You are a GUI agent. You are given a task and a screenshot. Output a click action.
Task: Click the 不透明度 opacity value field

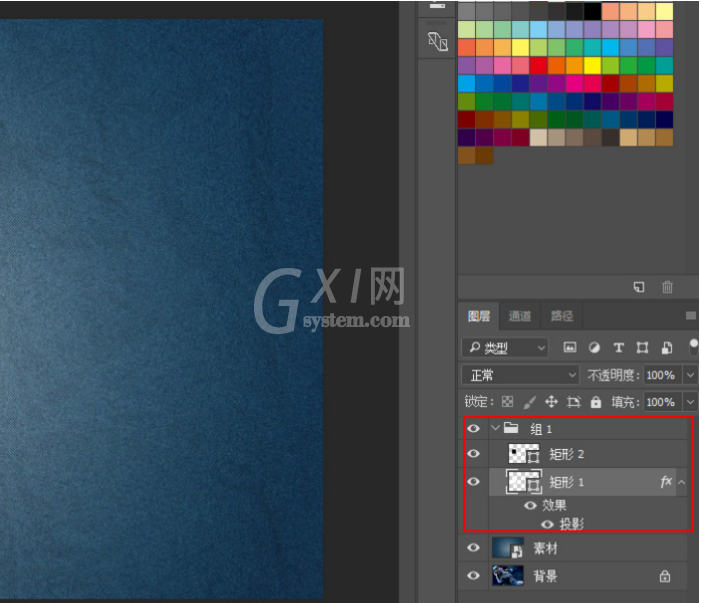(x=662, y=375)
